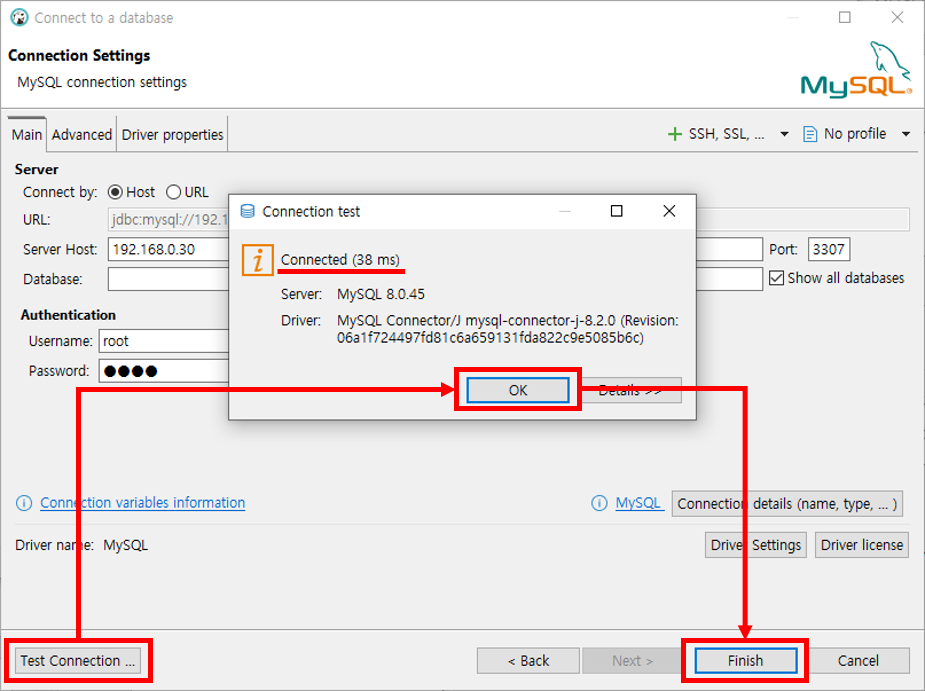Select the Host radio button
925x691 pixels.
point(115,192)
